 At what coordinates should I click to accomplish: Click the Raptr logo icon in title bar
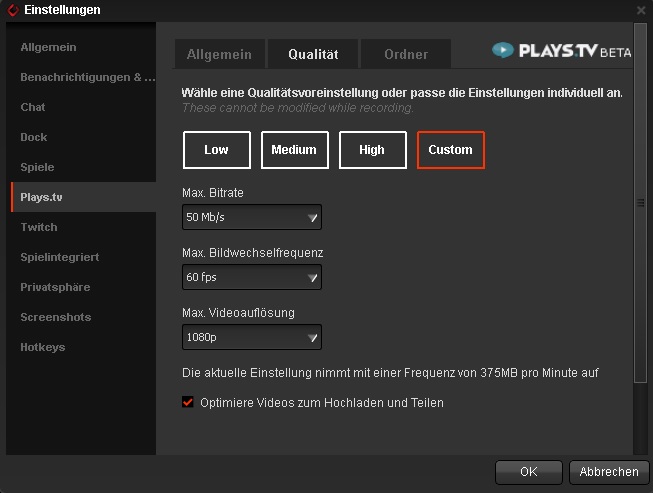pos(13,10)
